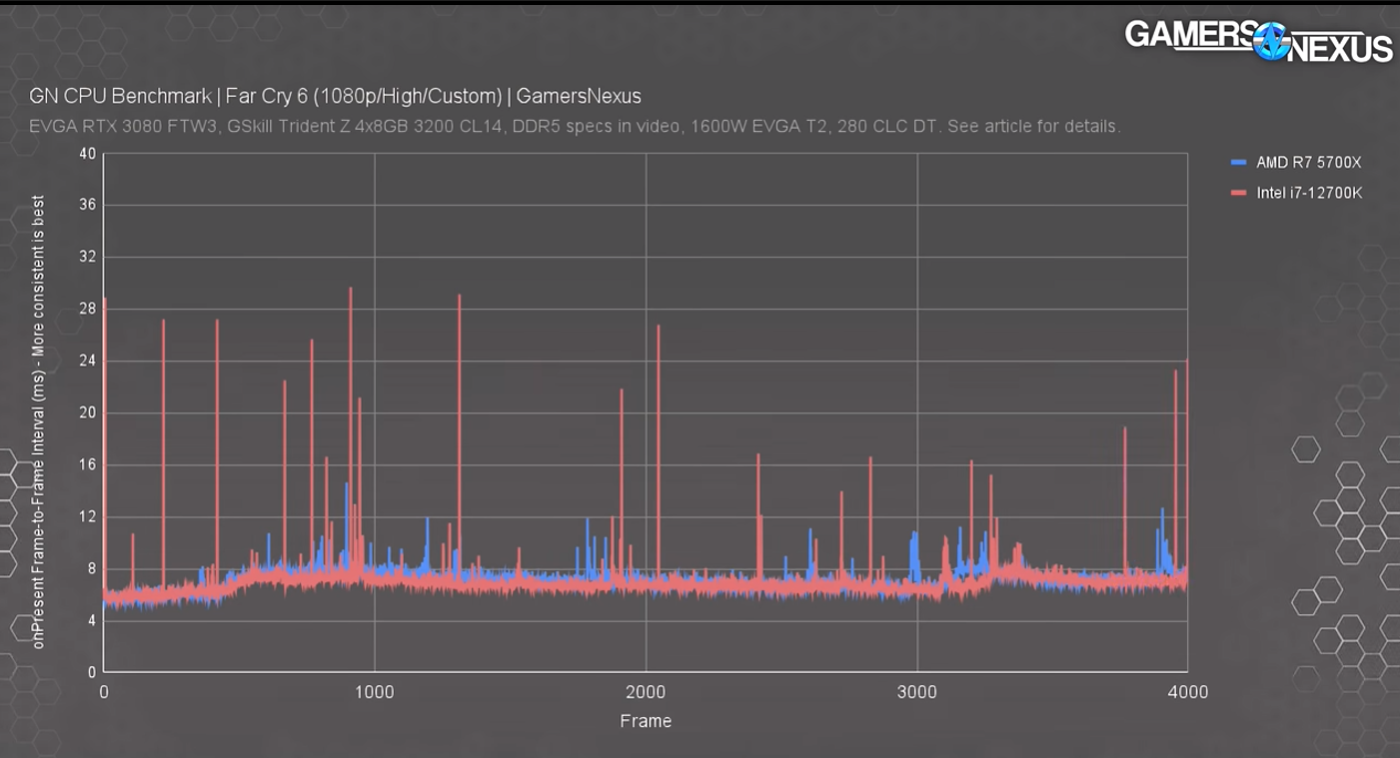
Task: Click the y-axis label 32
Action: click(87, 257)
